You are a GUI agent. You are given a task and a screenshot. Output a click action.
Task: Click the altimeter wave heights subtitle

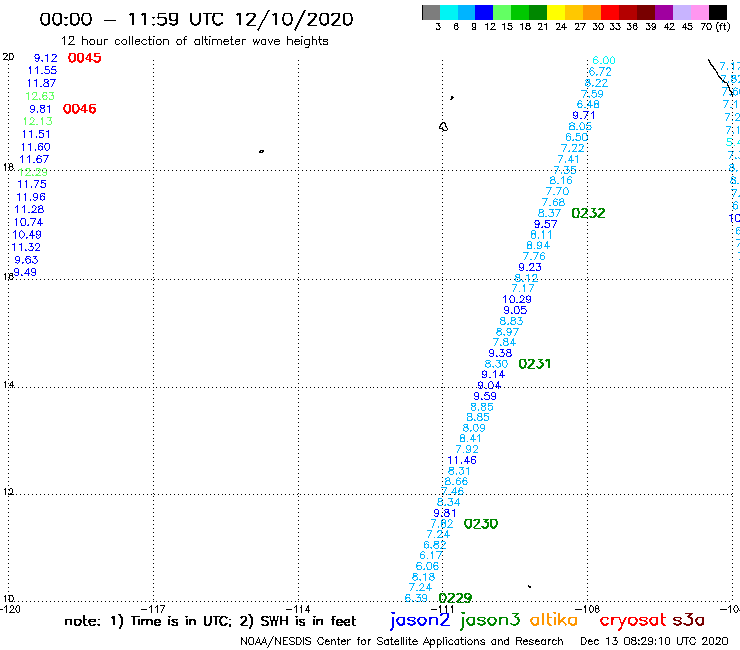pyautogui.click(x=194, y=42)
